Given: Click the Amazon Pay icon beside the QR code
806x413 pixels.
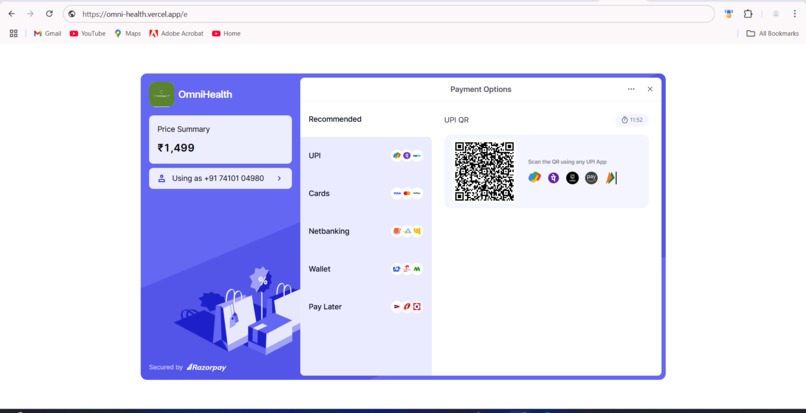Looking at the screenshot, I should [x=591, y=178].
